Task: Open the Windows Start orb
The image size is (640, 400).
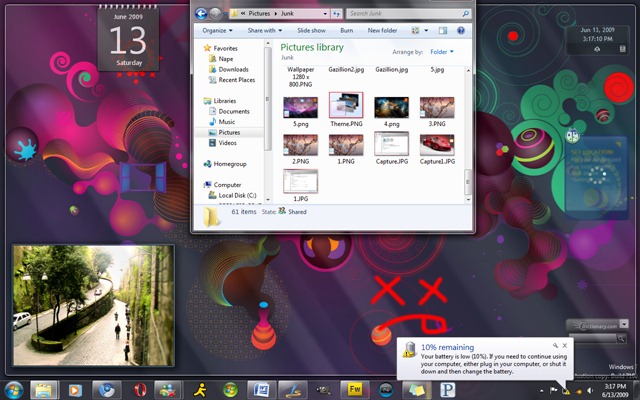Action: [x=13, y=390]
